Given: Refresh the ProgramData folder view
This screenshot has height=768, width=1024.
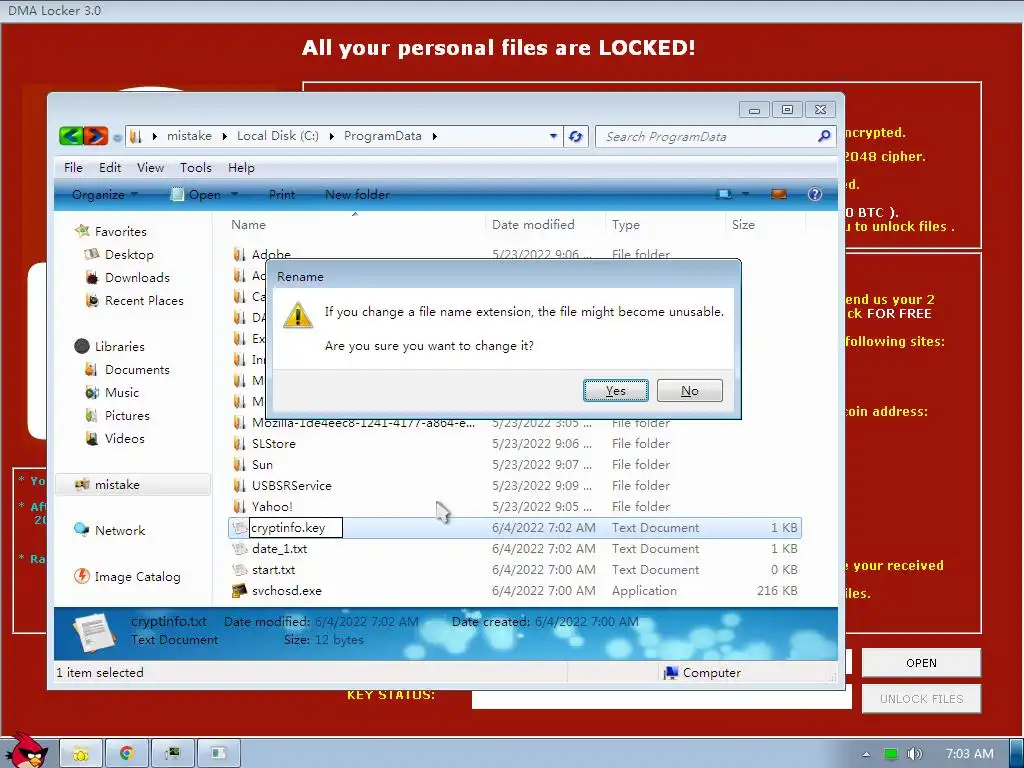Looking at the screenshot, I should click(575, 136).
